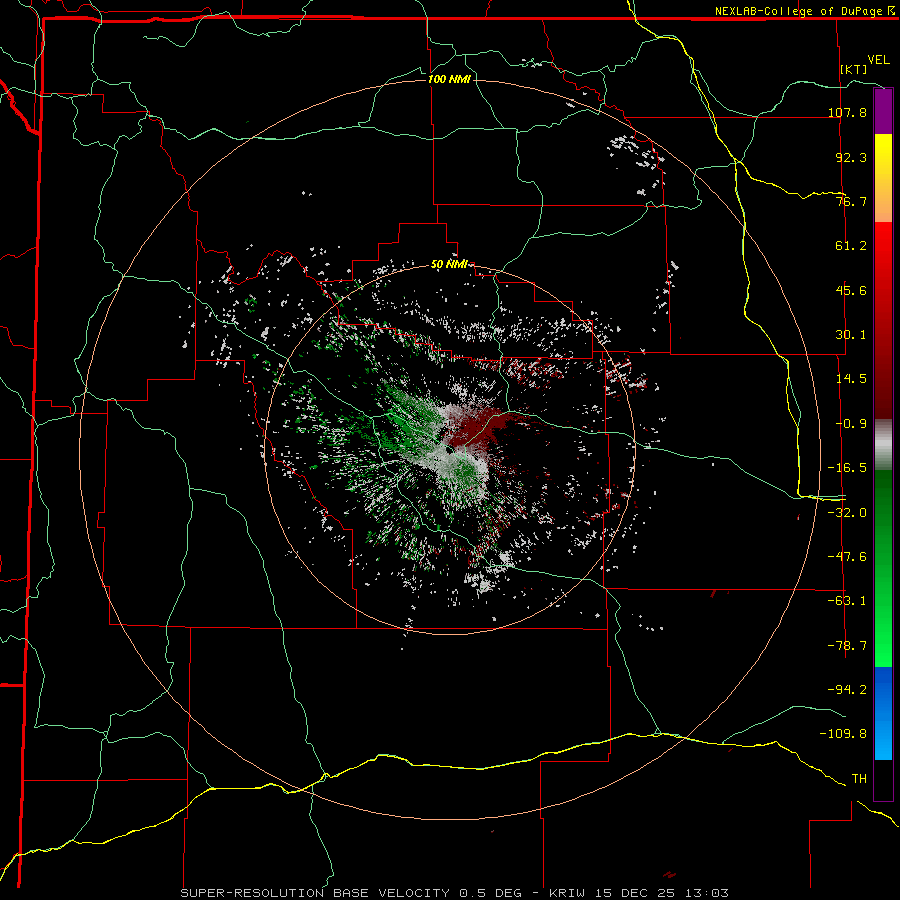Click the -47.6 velocity legend value
This screenshot has width=900, height=900.
point(848,557)
